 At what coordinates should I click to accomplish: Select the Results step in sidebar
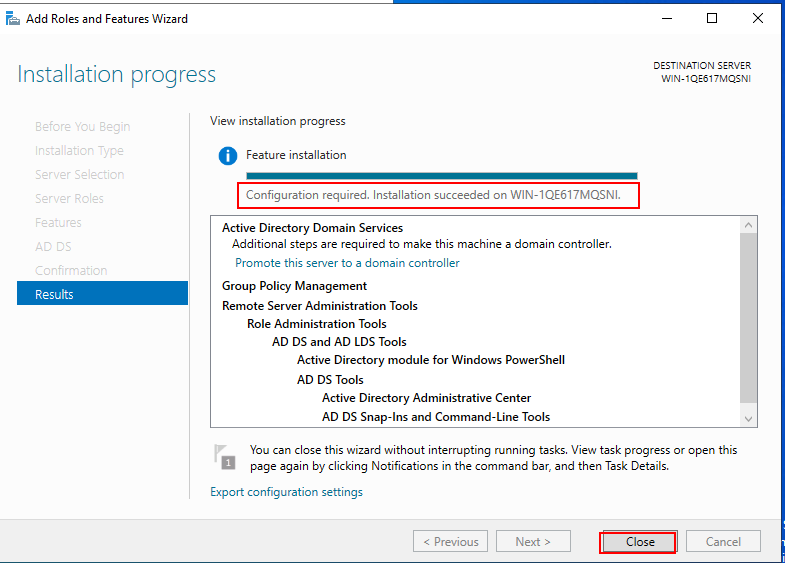[x=102, y=294]
